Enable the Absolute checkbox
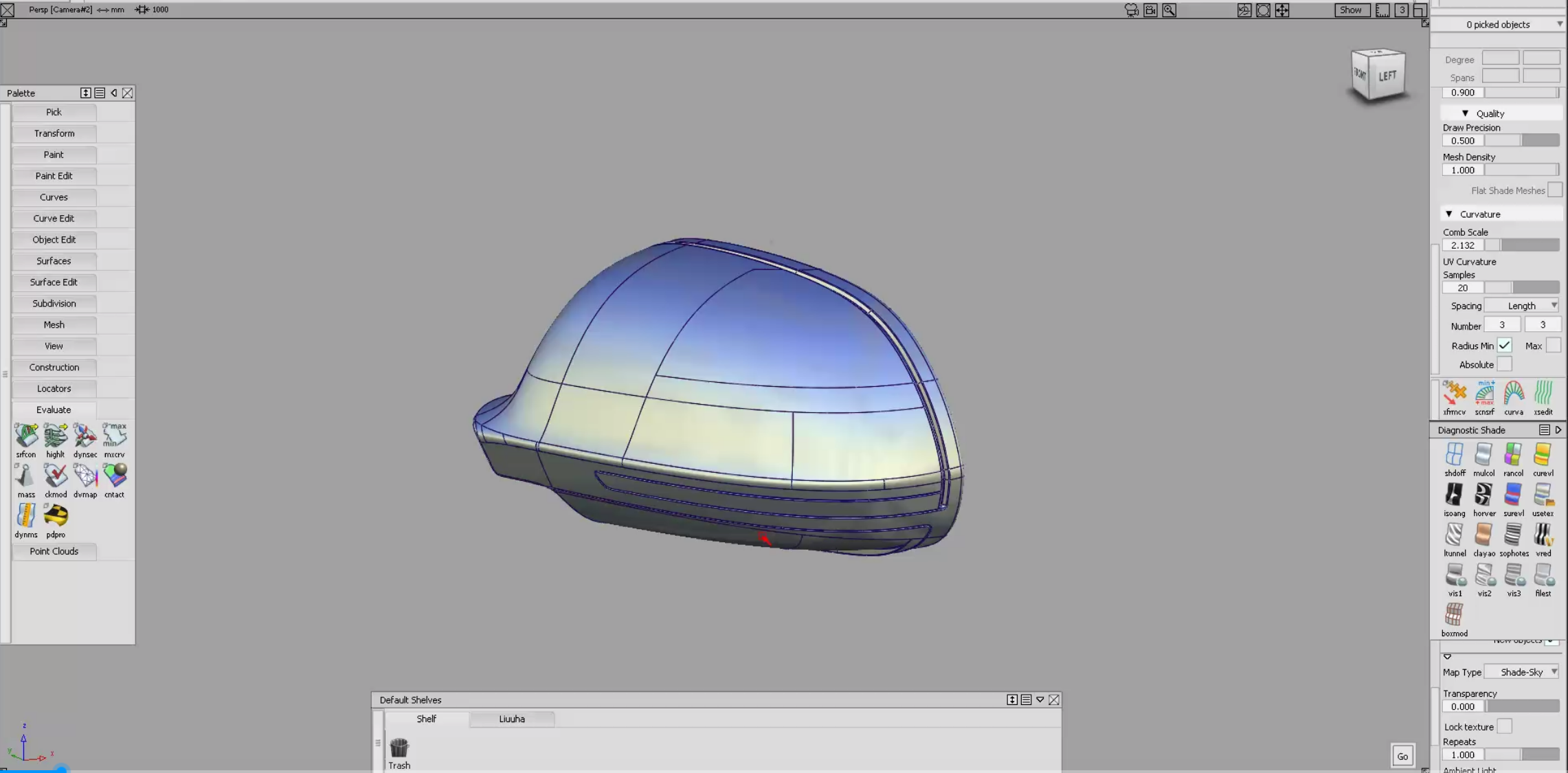 1505,364
